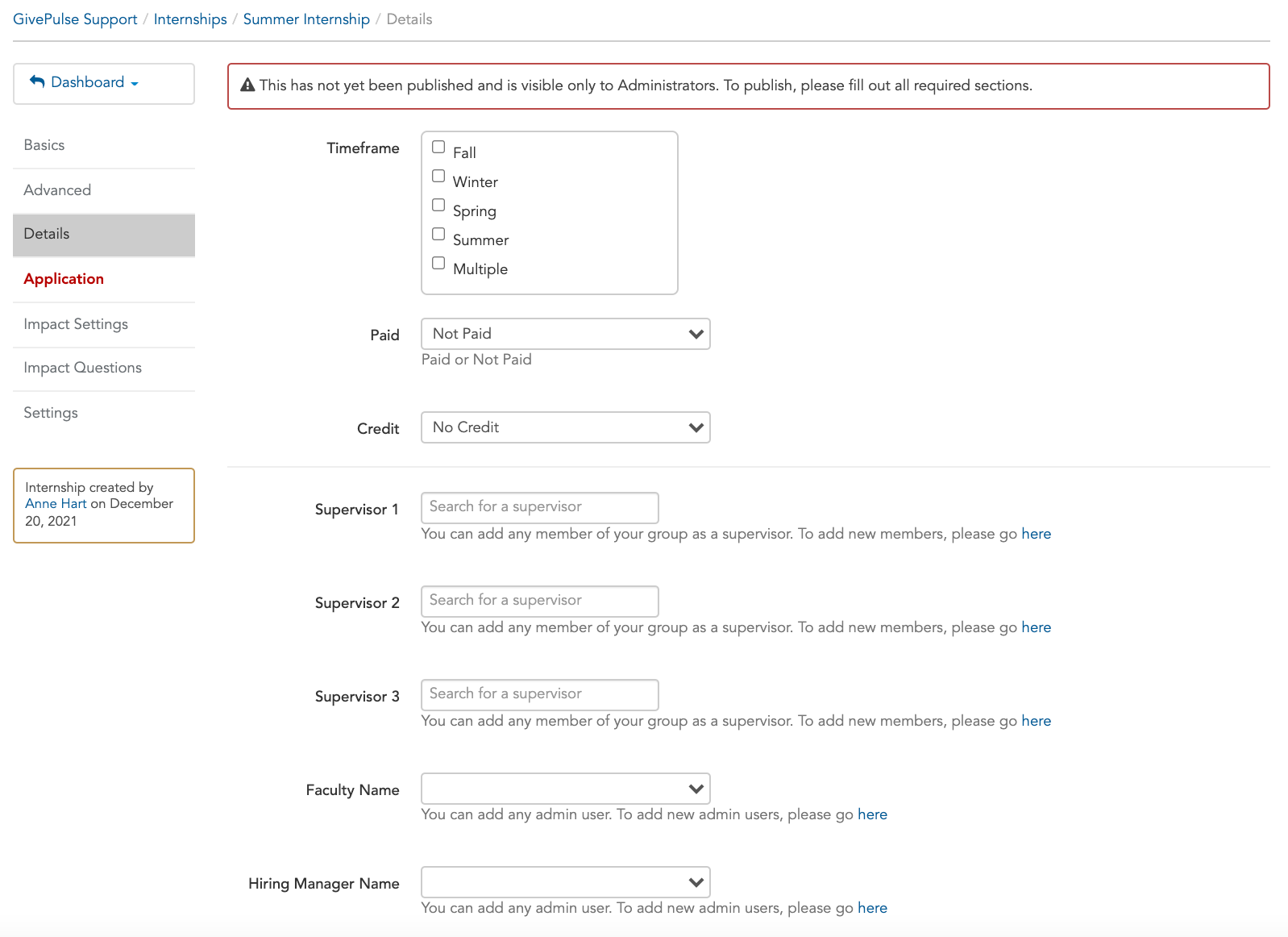
Task: Focus the Supervisor 1 search field
Action: point(540,507)
